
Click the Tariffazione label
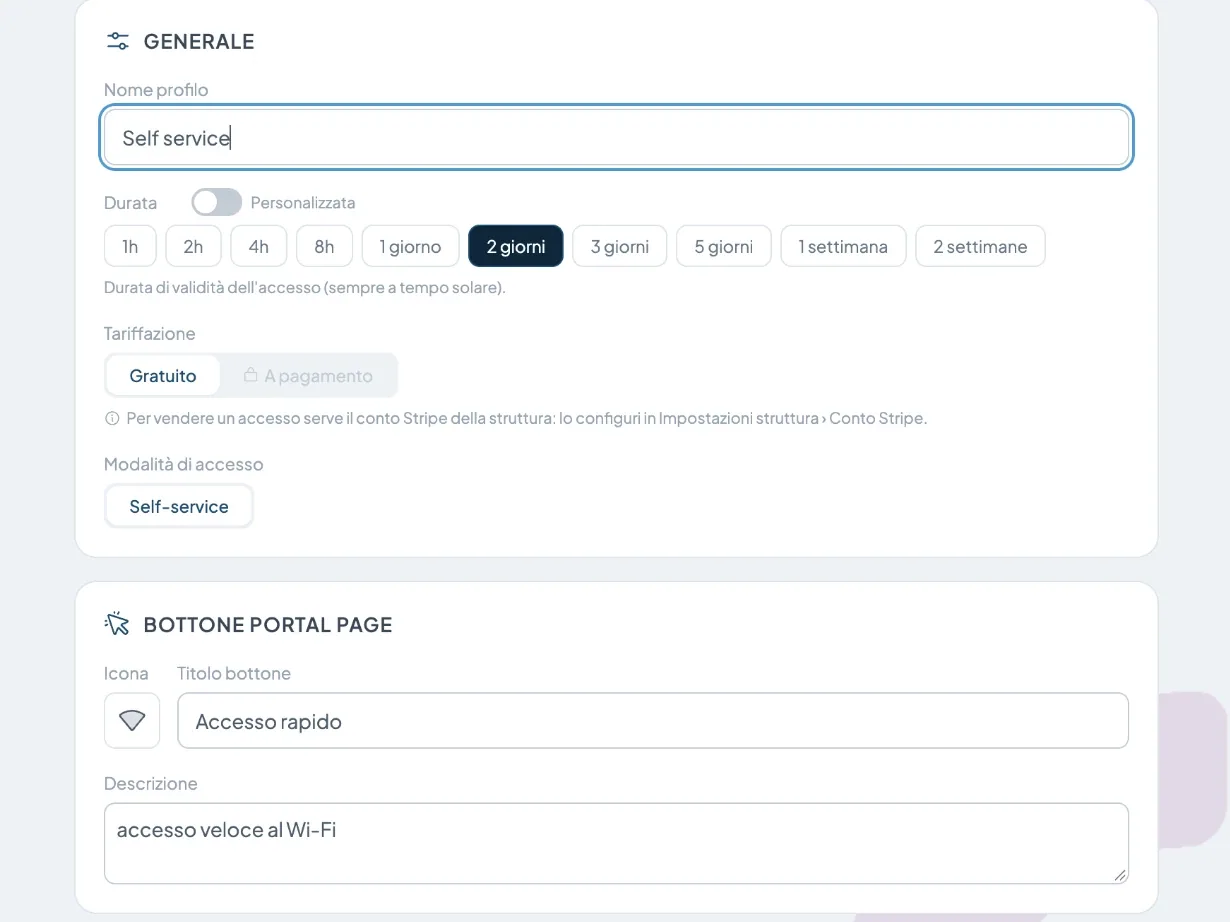click(150, 333)
